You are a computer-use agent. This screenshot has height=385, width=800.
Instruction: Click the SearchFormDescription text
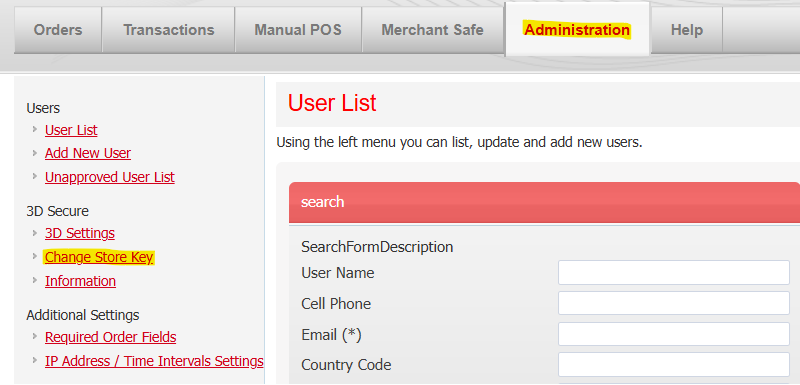click(x=377, y=247)
